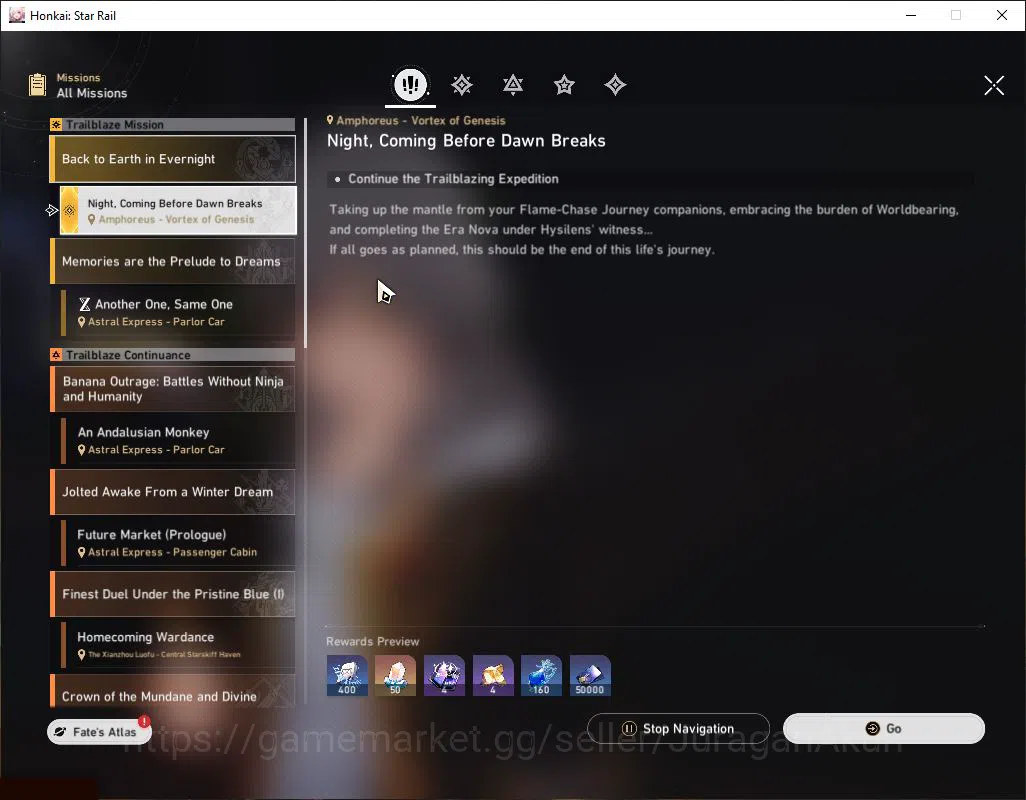This screenshot has width=1026, height=800.
Task: View the golden crystal reward showing 4
Action: click(x=493, y=676)
